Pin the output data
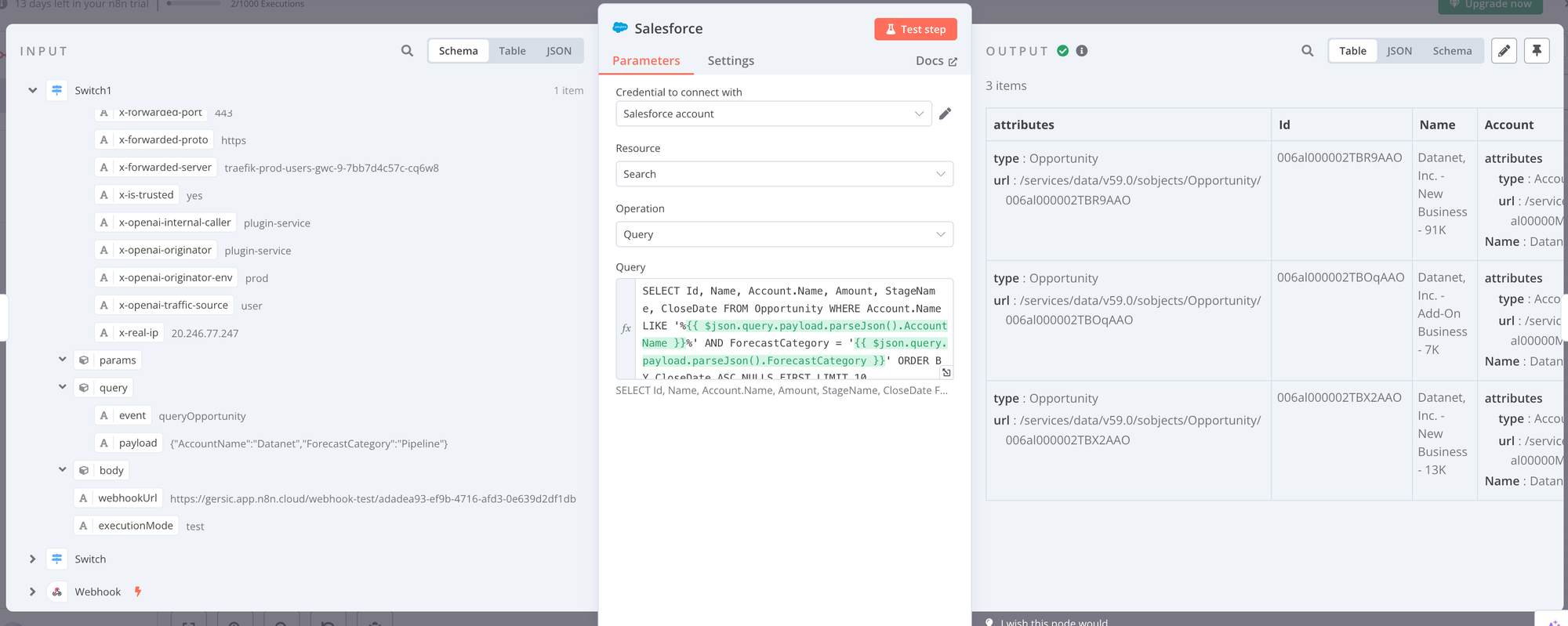The width and height of the screenshot is (1568, 626). tap(1537, 51)
